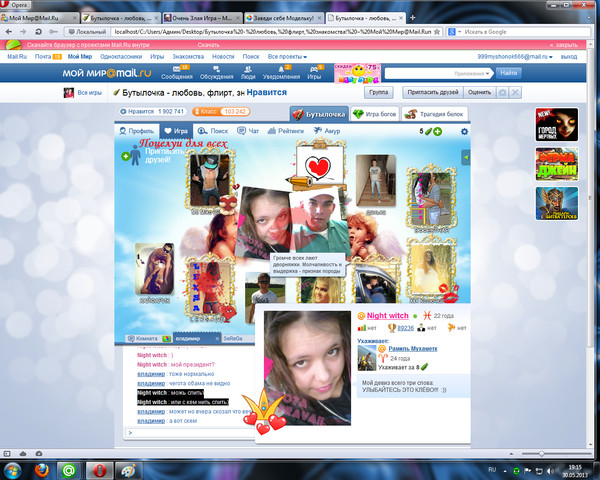This screenshot has width=600, height=480.
Task: Open the Приложения search scope dropdown
Action: 472,73
